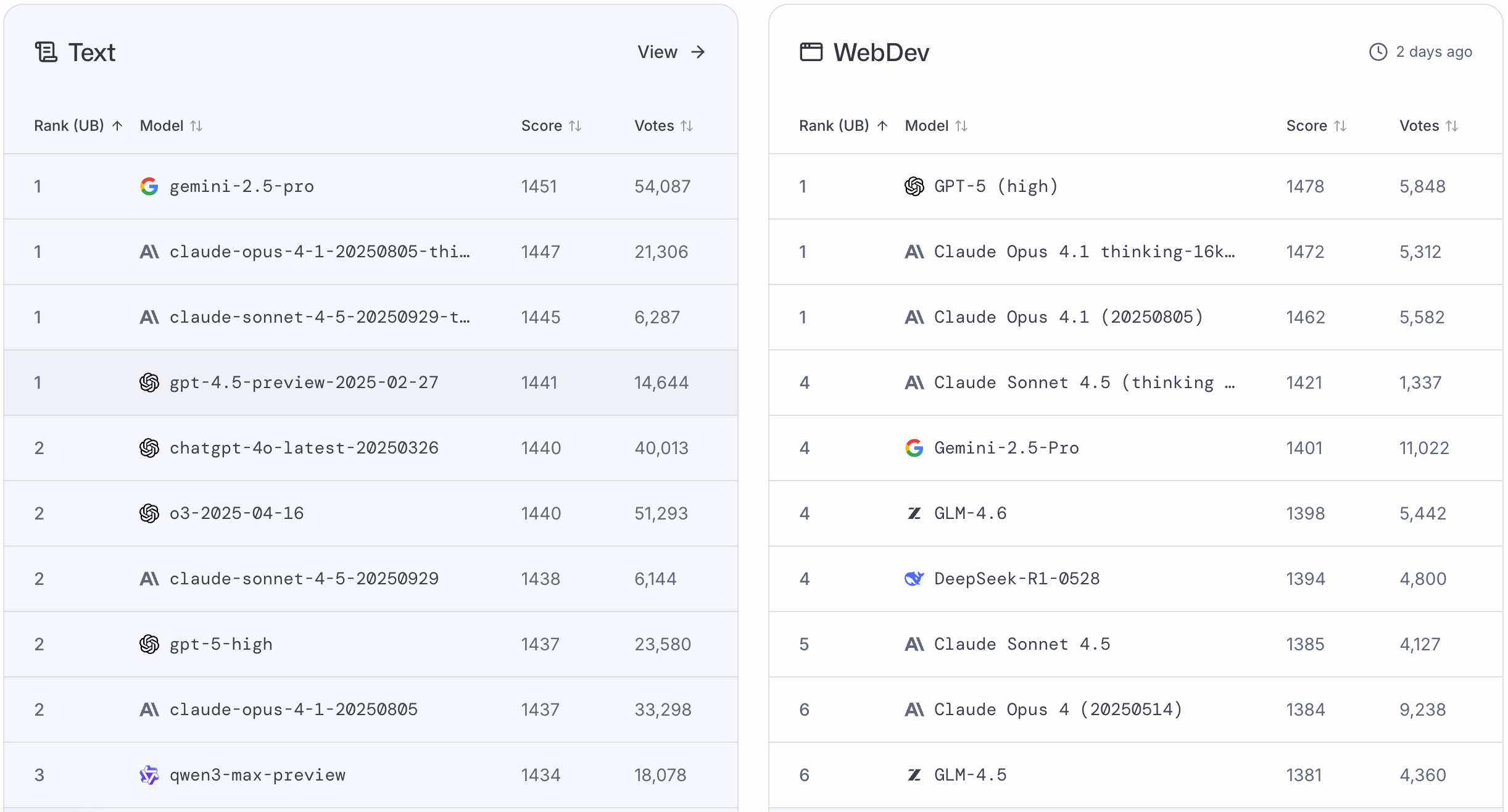The width and height of the screenshot is (1508, 812).
Task: Click the Text leaderboard scroll icon
Action: (x=46, y=52)
